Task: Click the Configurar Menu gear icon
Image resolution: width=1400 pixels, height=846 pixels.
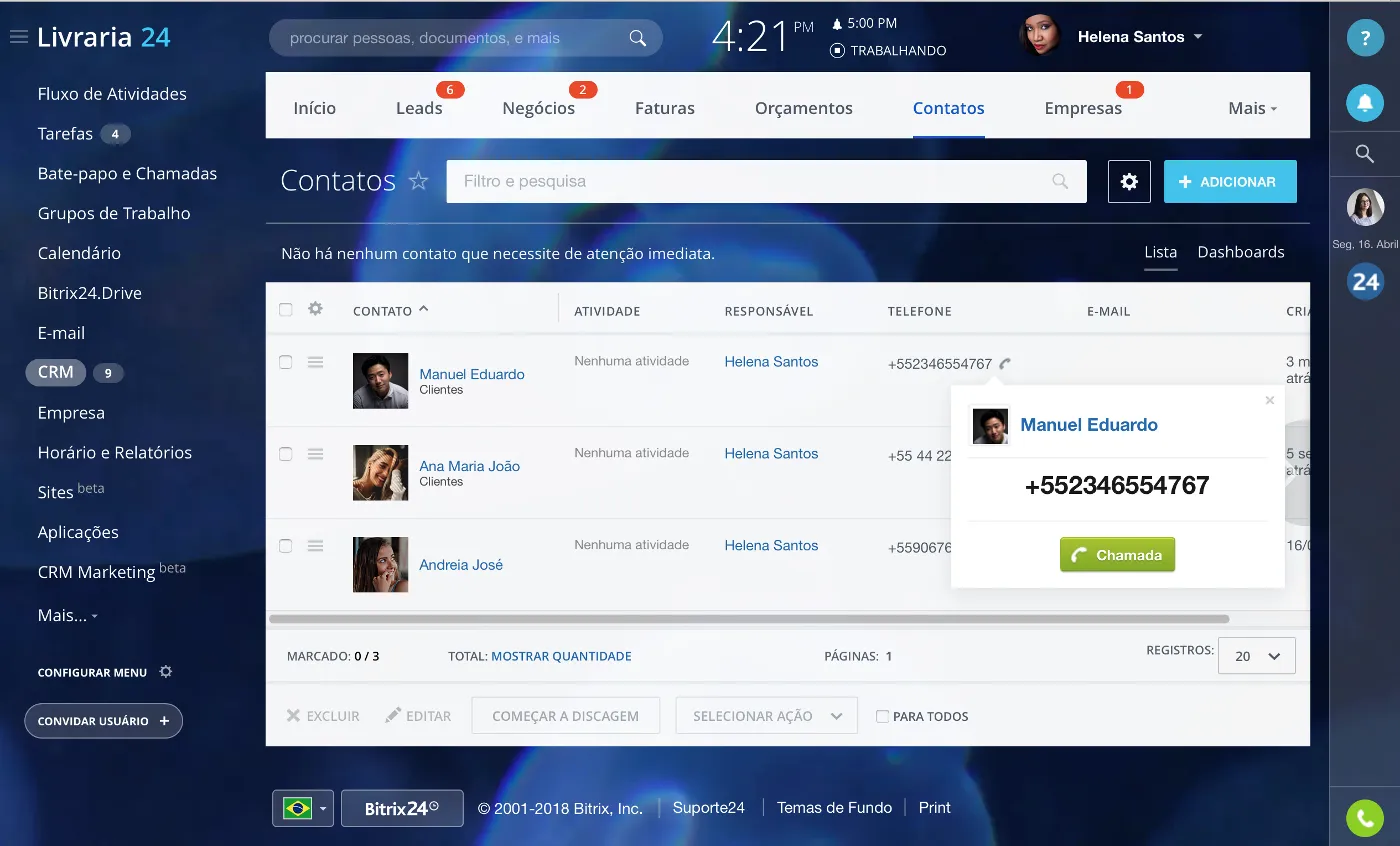Action: pyautogui.click(x=166, y=672)
